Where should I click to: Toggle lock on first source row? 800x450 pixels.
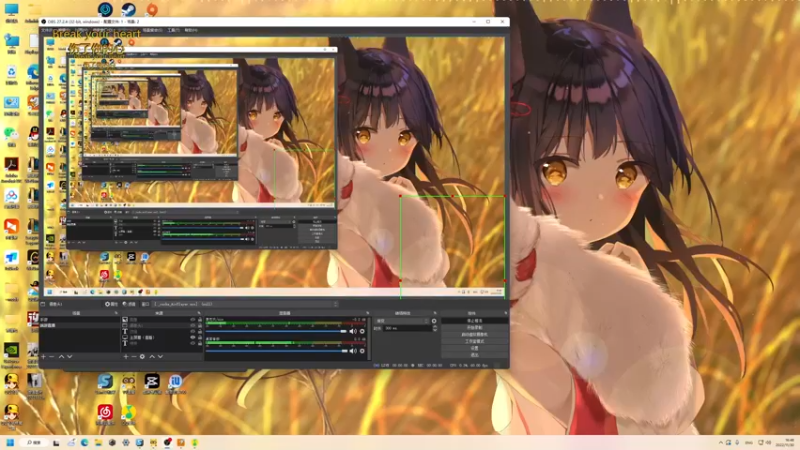pyautogui.click(x=200, y=319)
